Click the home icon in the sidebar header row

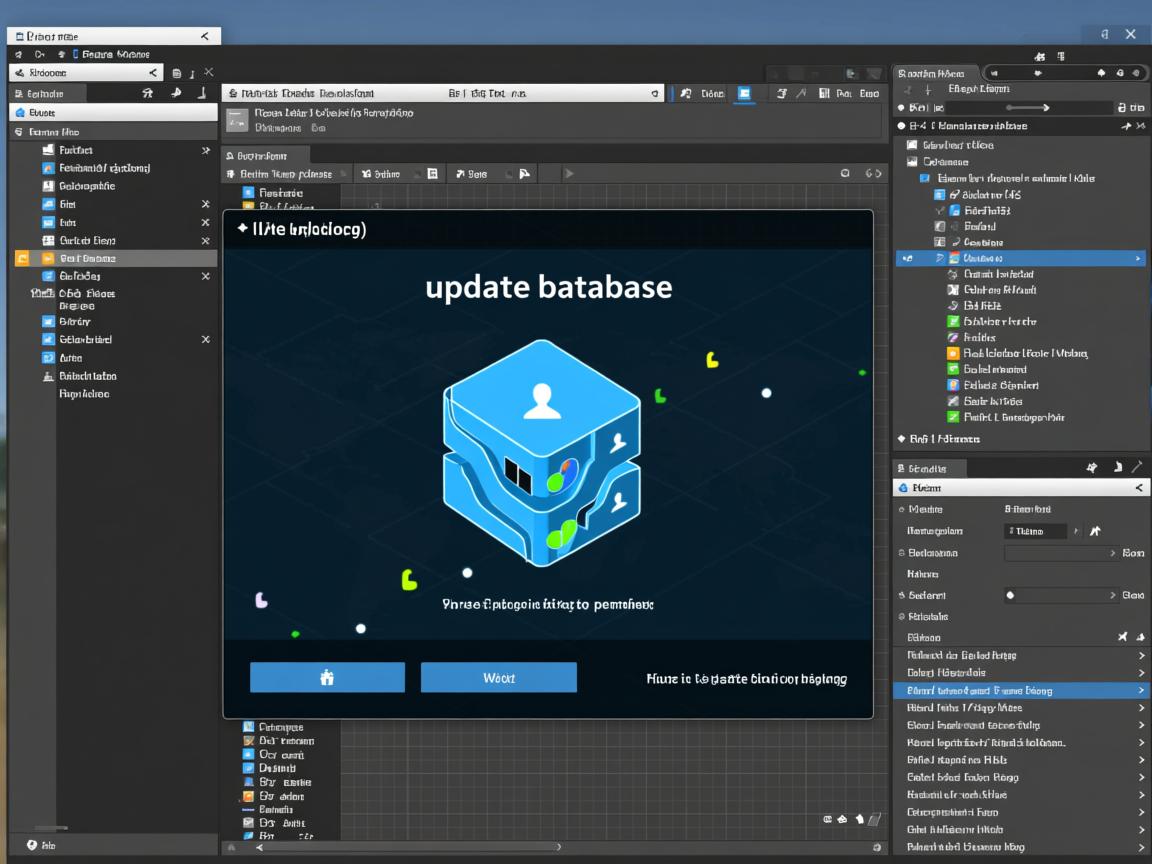click(148, 93)
